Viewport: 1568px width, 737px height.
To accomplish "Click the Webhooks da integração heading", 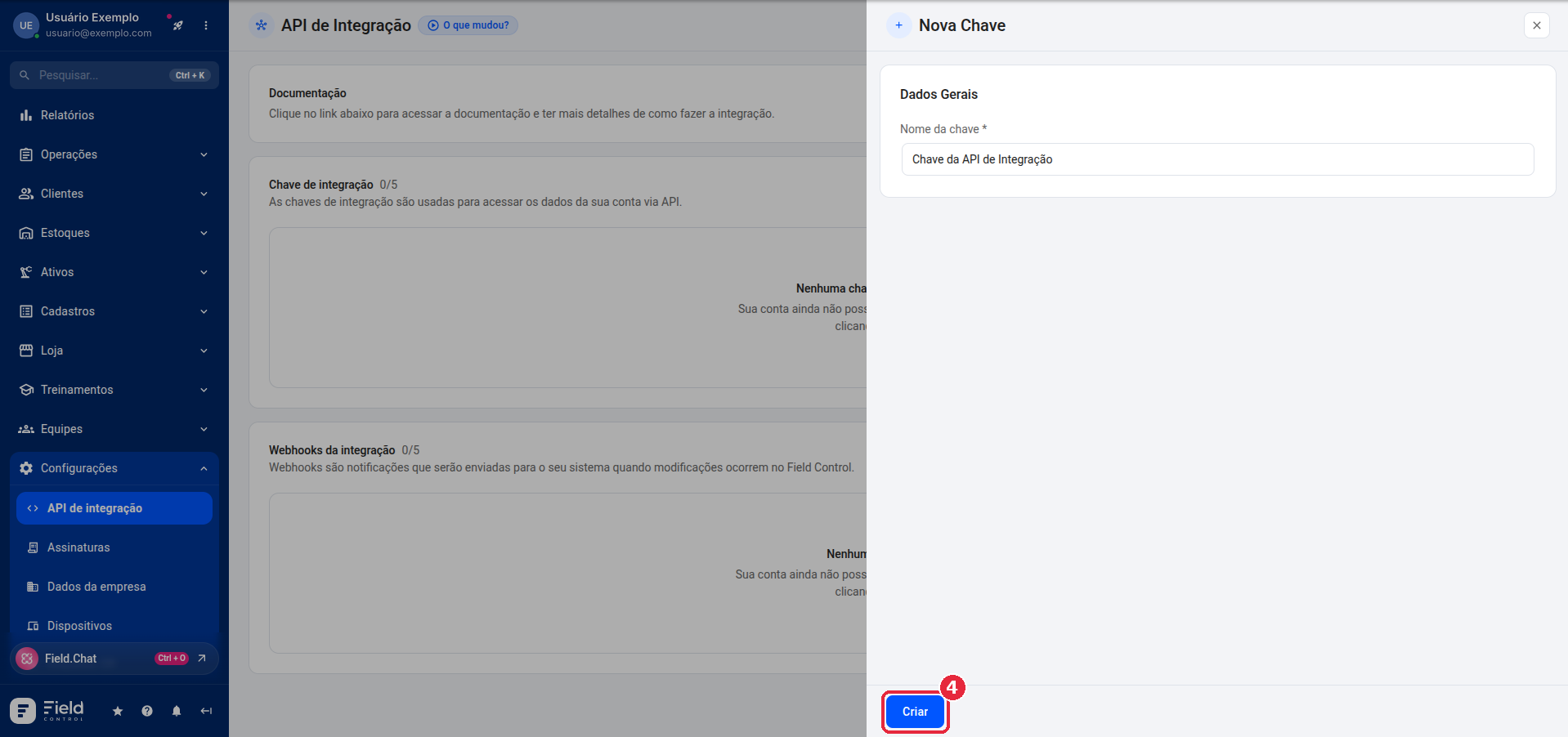I will pyautogui.click(x=332, y=450).
